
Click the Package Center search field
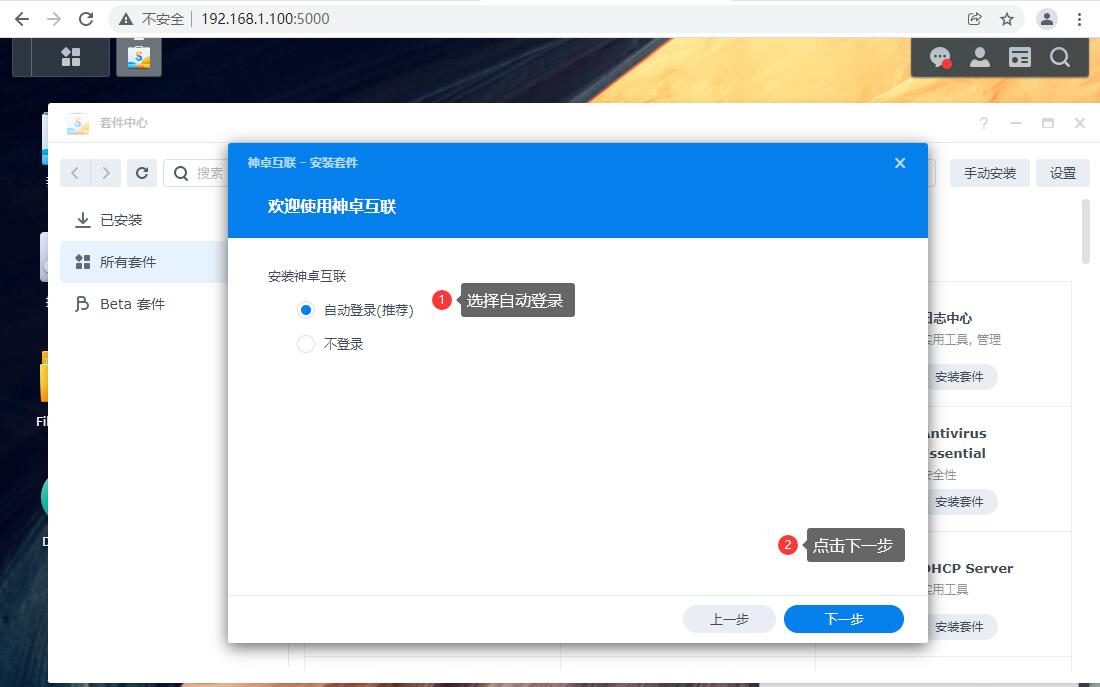pos(196,173)
